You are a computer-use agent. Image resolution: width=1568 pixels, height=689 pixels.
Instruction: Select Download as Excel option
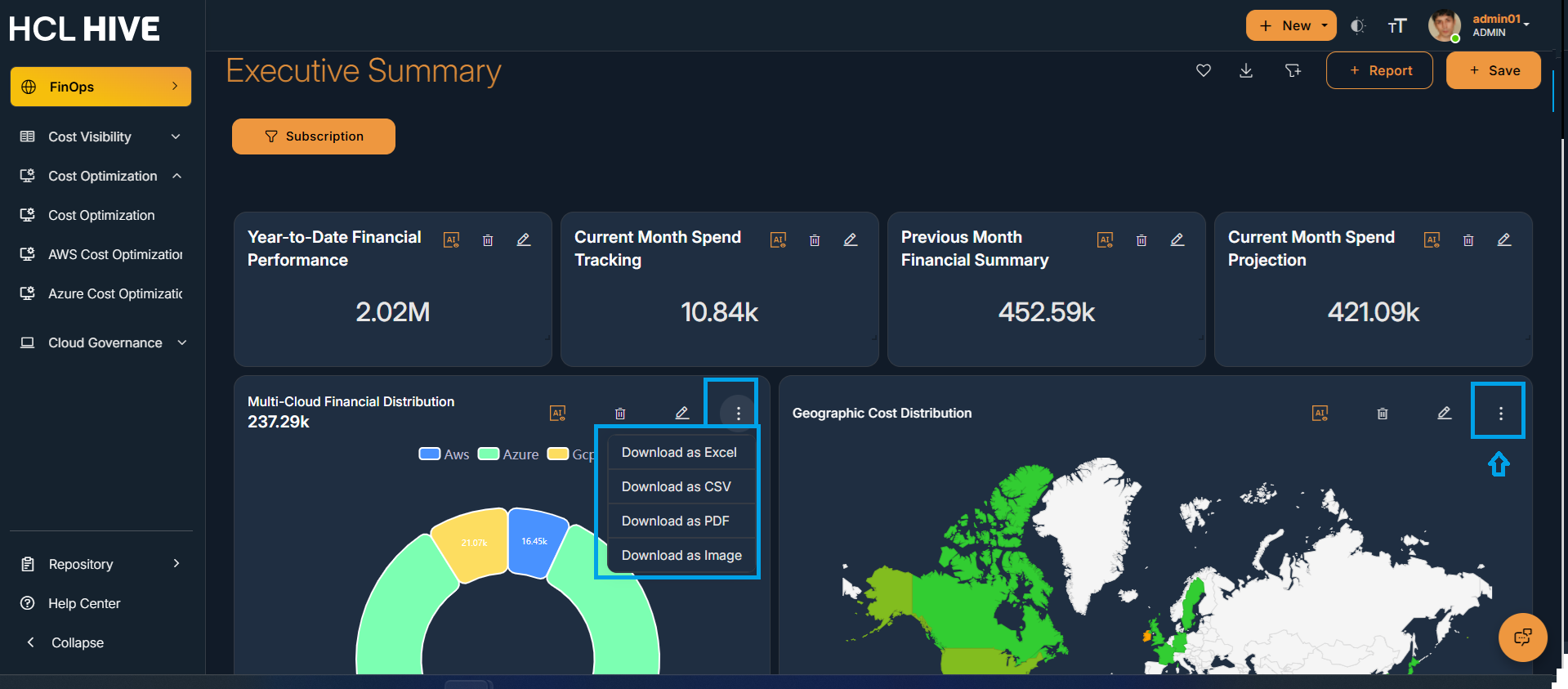point(679,453)
